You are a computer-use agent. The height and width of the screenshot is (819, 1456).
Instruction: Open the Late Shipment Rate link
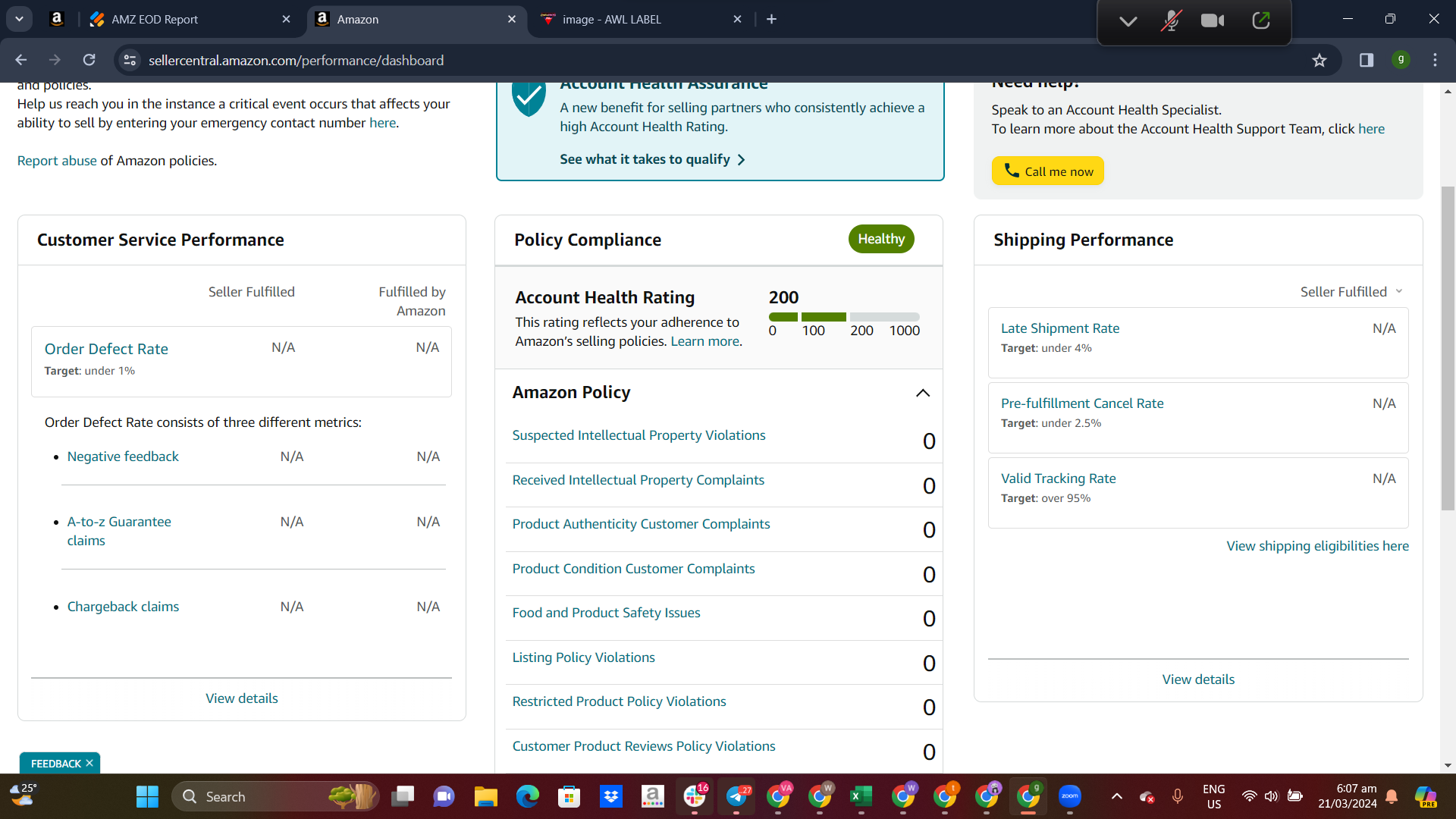[x=1060, y=328]
